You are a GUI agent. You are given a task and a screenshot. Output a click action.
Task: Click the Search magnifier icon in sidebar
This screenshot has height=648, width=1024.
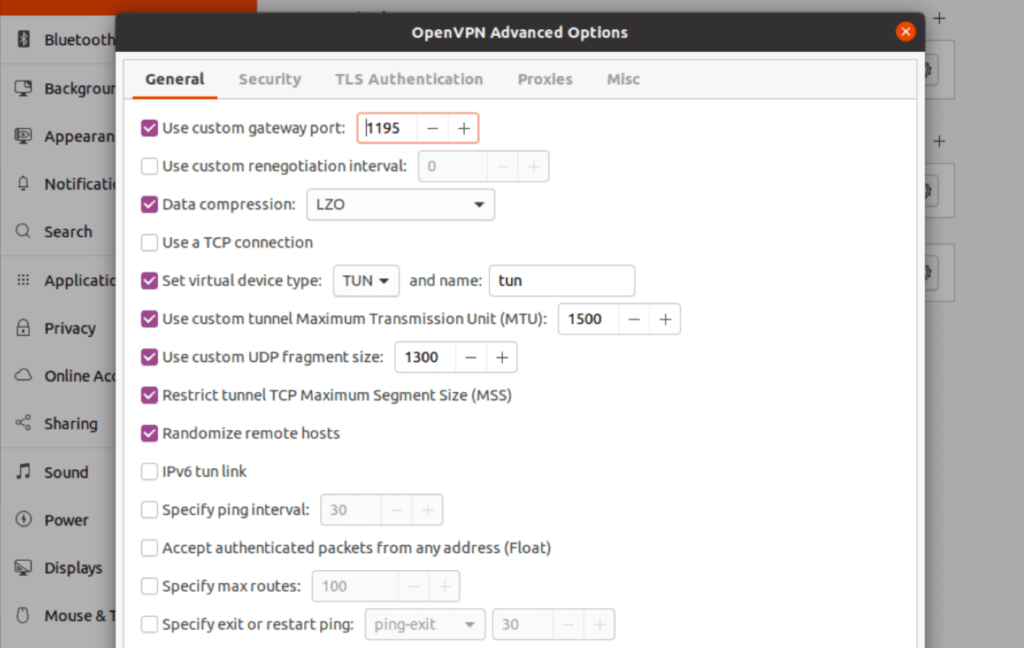click(x=23, y=232)
